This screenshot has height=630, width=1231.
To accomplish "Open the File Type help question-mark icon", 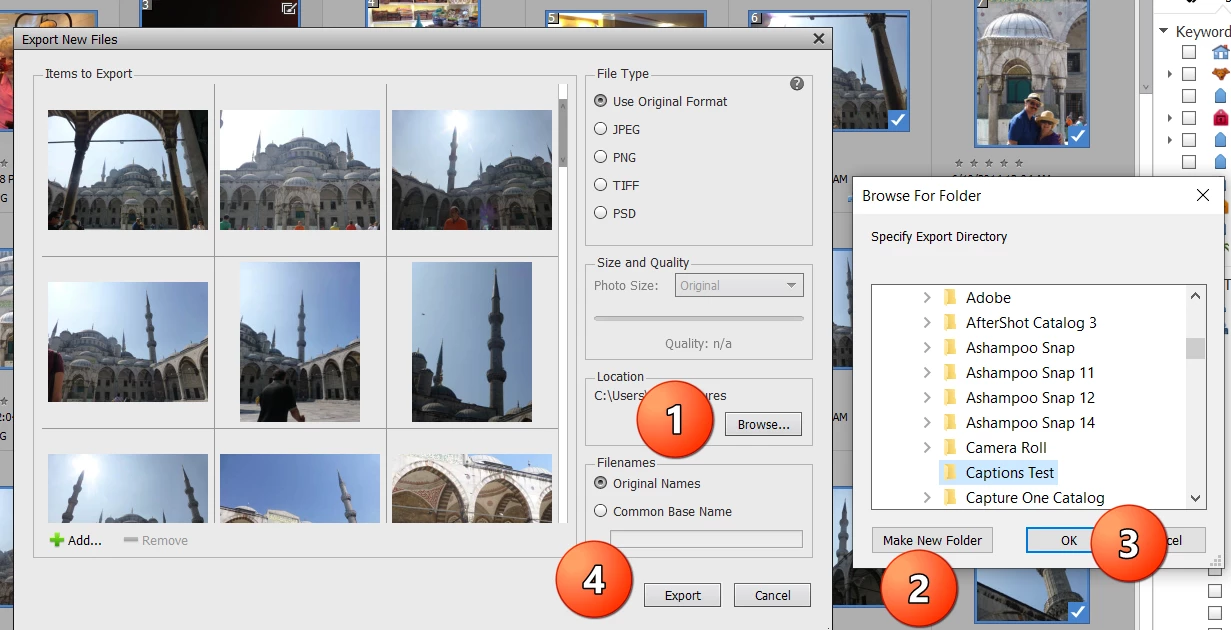I will [797, 84].
